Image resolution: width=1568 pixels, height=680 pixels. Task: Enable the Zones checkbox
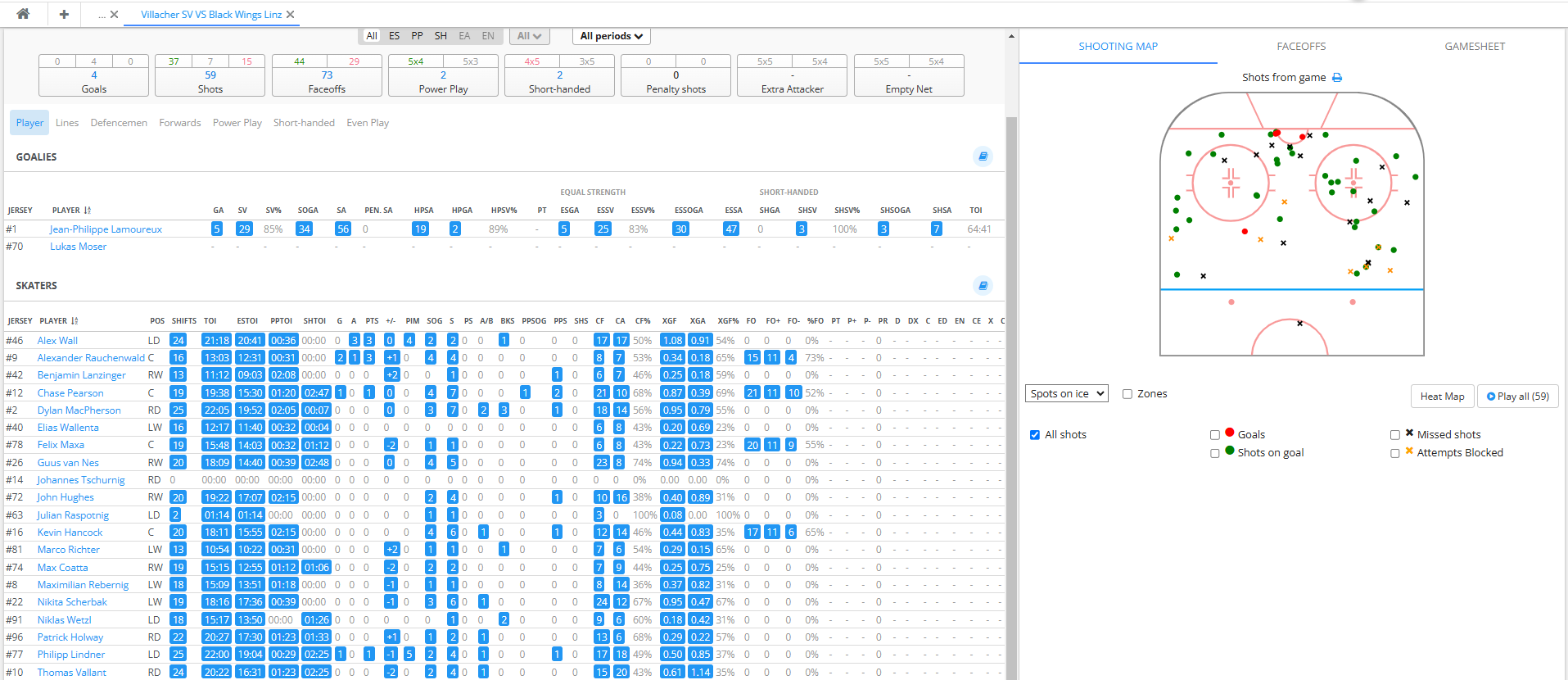[1127, 394]
